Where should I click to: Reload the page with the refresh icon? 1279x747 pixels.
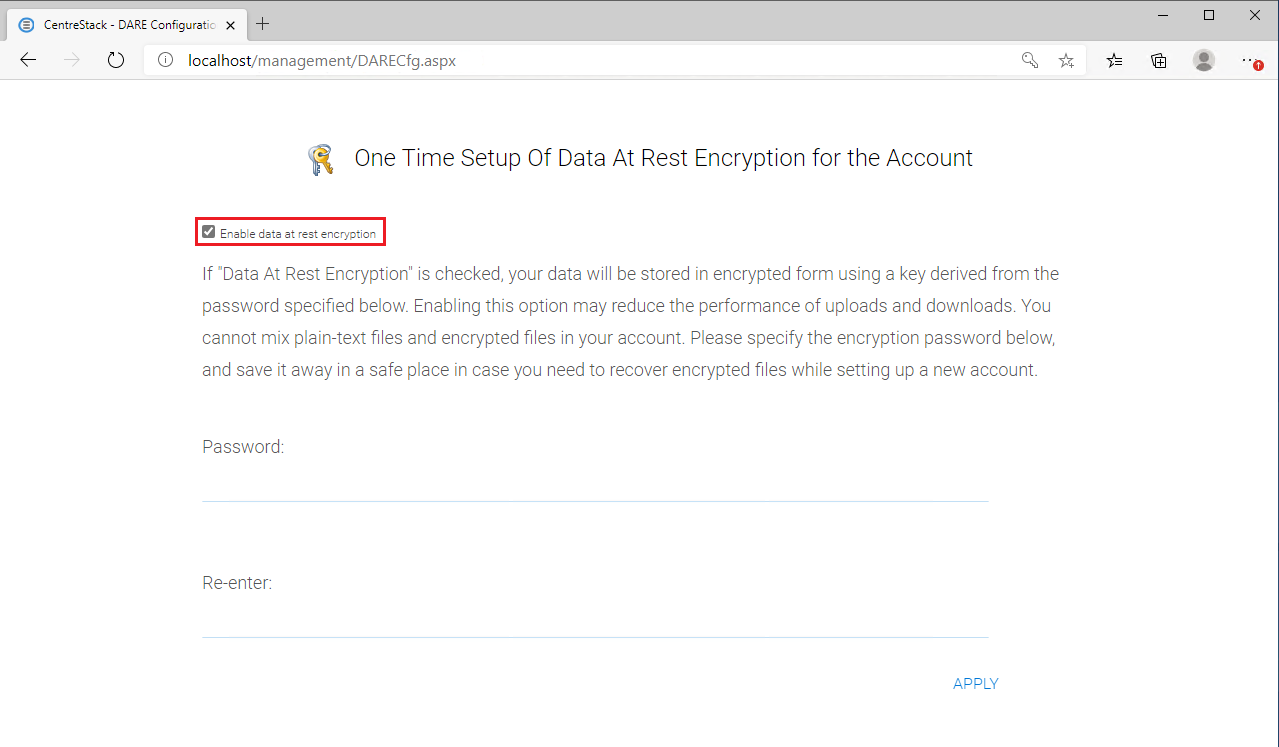pyautogui.click(x=116, y=60)
